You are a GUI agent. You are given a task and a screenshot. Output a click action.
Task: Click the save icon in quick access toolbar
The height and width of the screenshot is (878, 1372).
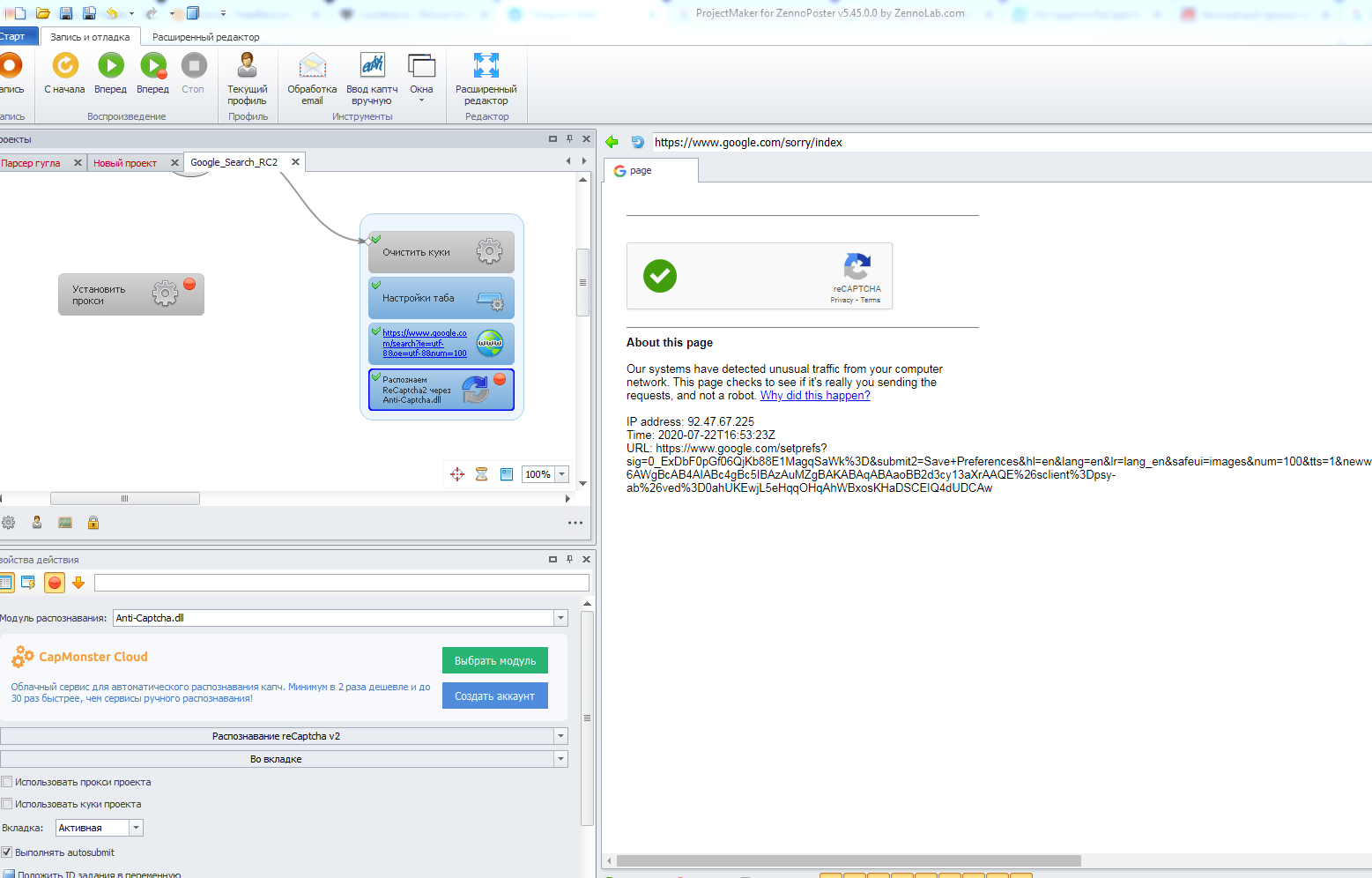pos(66,13)
